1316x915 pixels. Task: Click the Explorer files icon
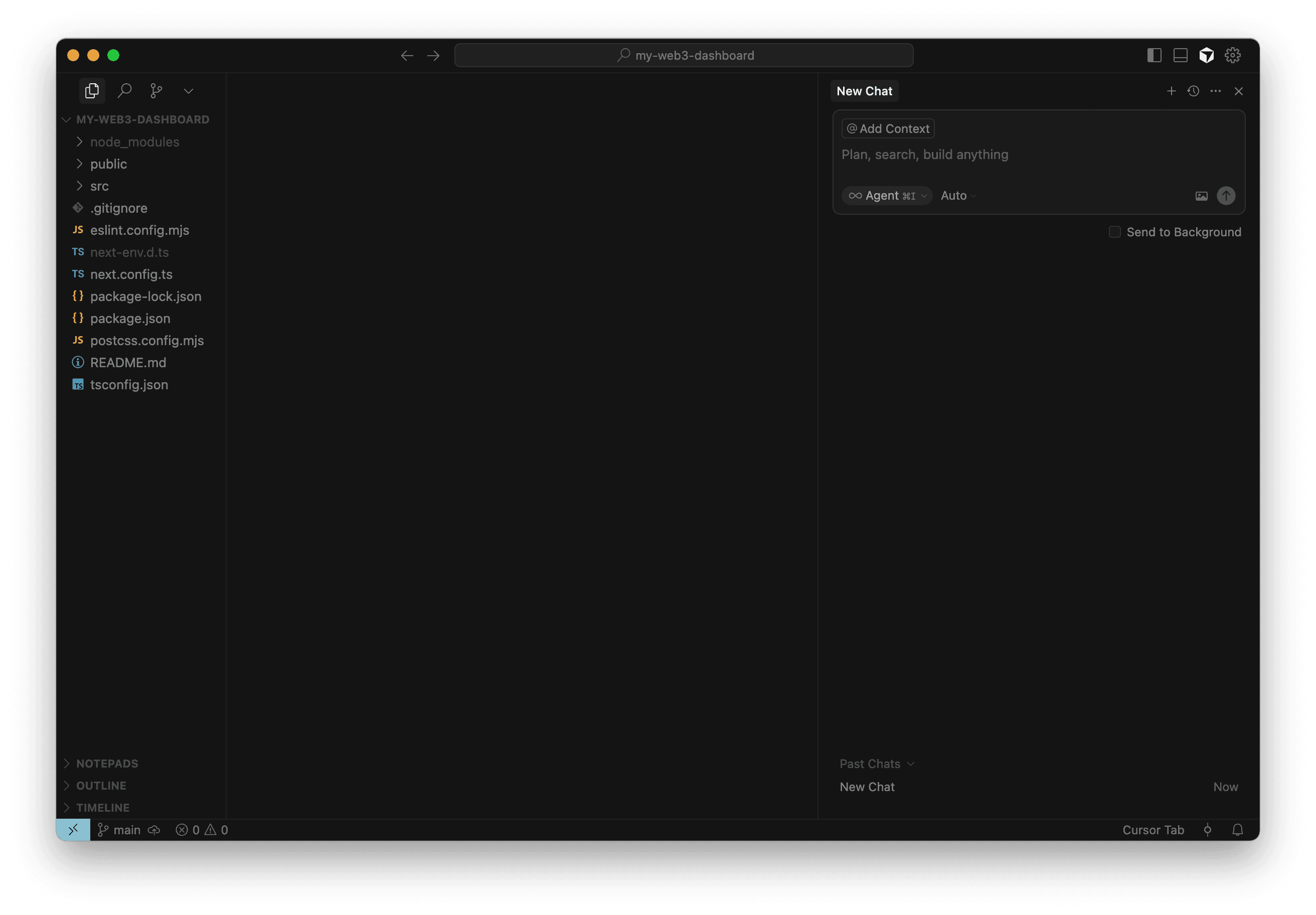coord(92,91)
